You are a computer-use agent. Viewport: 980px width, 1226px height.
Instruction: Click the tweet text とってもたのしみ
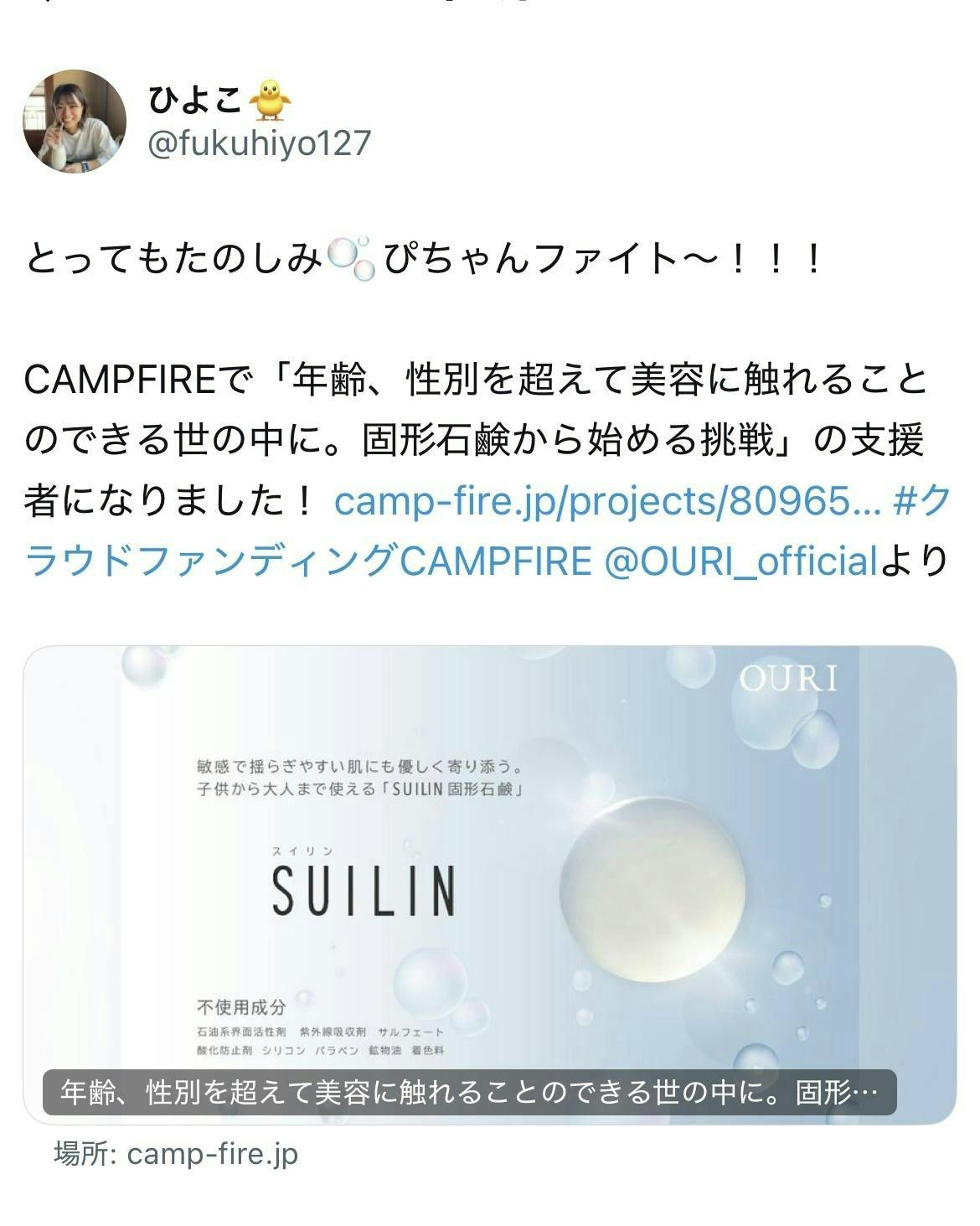[x=175, y=260]
